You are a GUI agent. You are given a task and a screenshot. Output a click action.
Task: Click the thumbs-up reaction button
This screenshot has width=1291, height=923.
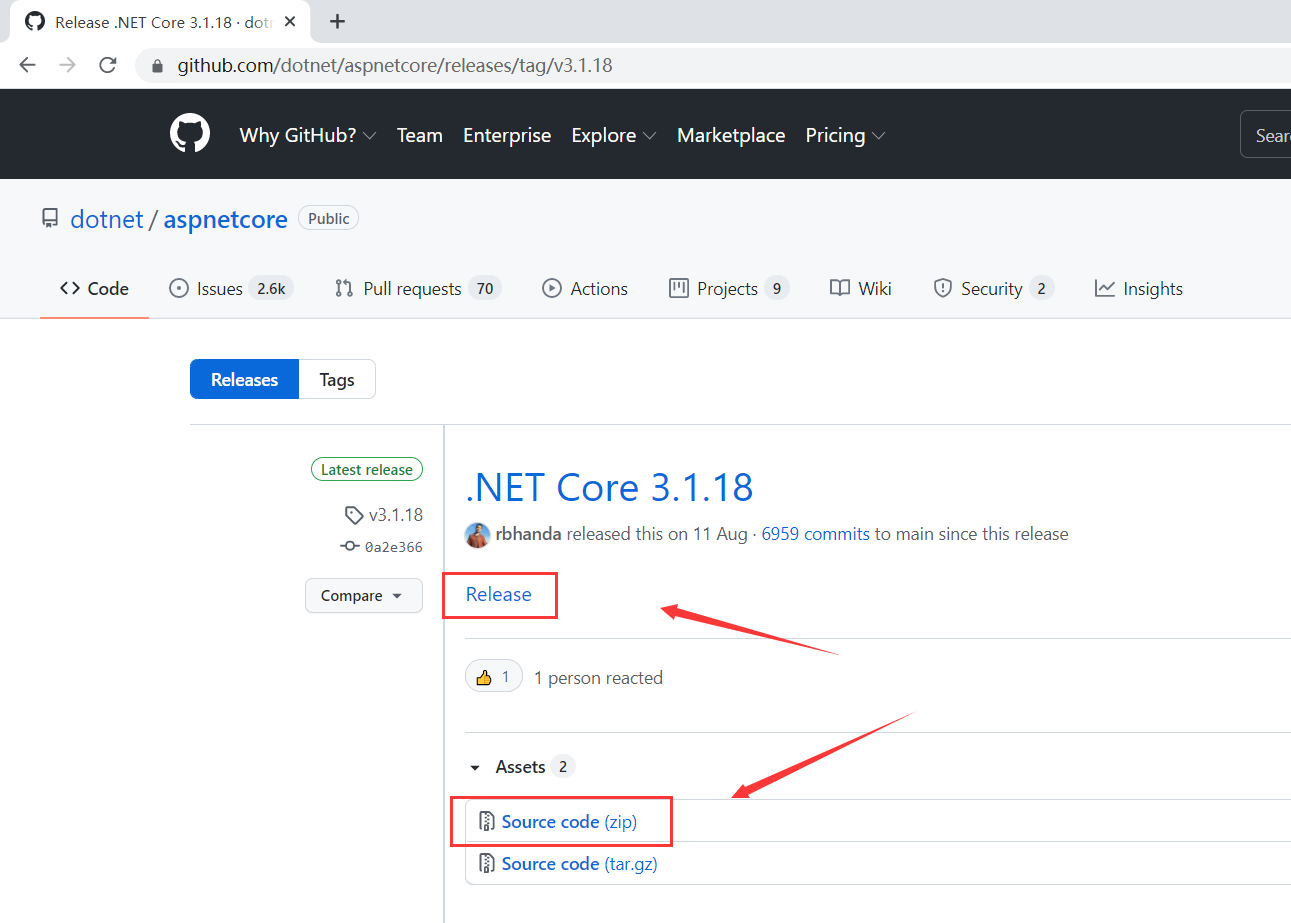(494, 677)
